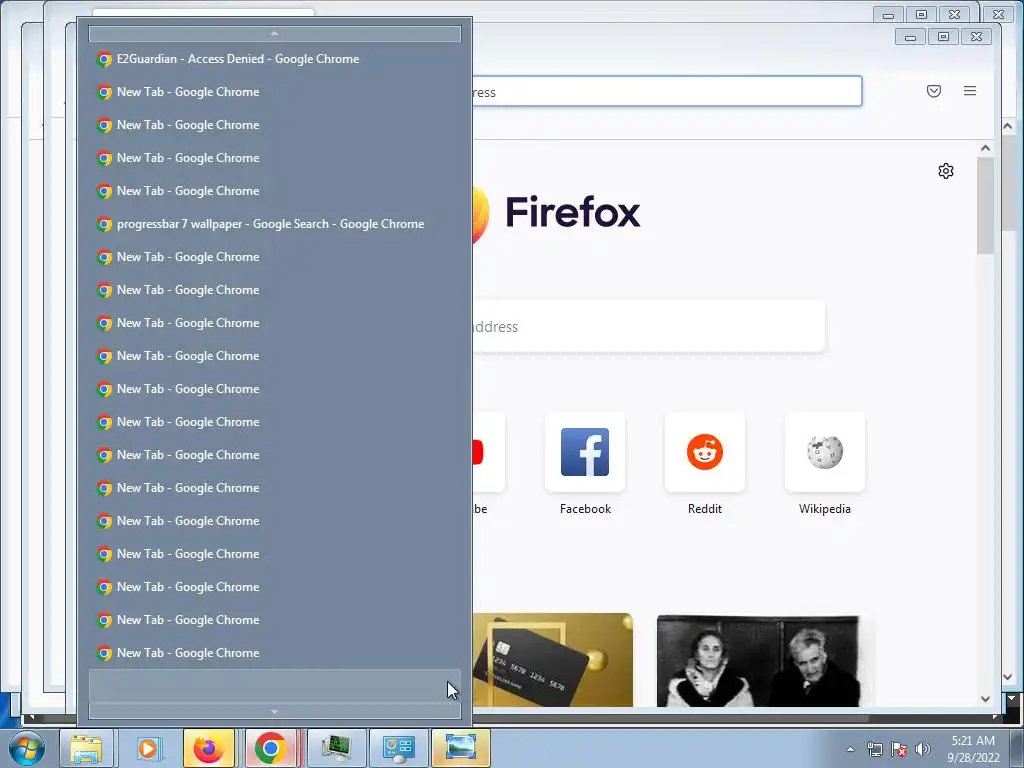Open Firefox application menu hamburger icon

pyautogui.click(x=970, y=91)
